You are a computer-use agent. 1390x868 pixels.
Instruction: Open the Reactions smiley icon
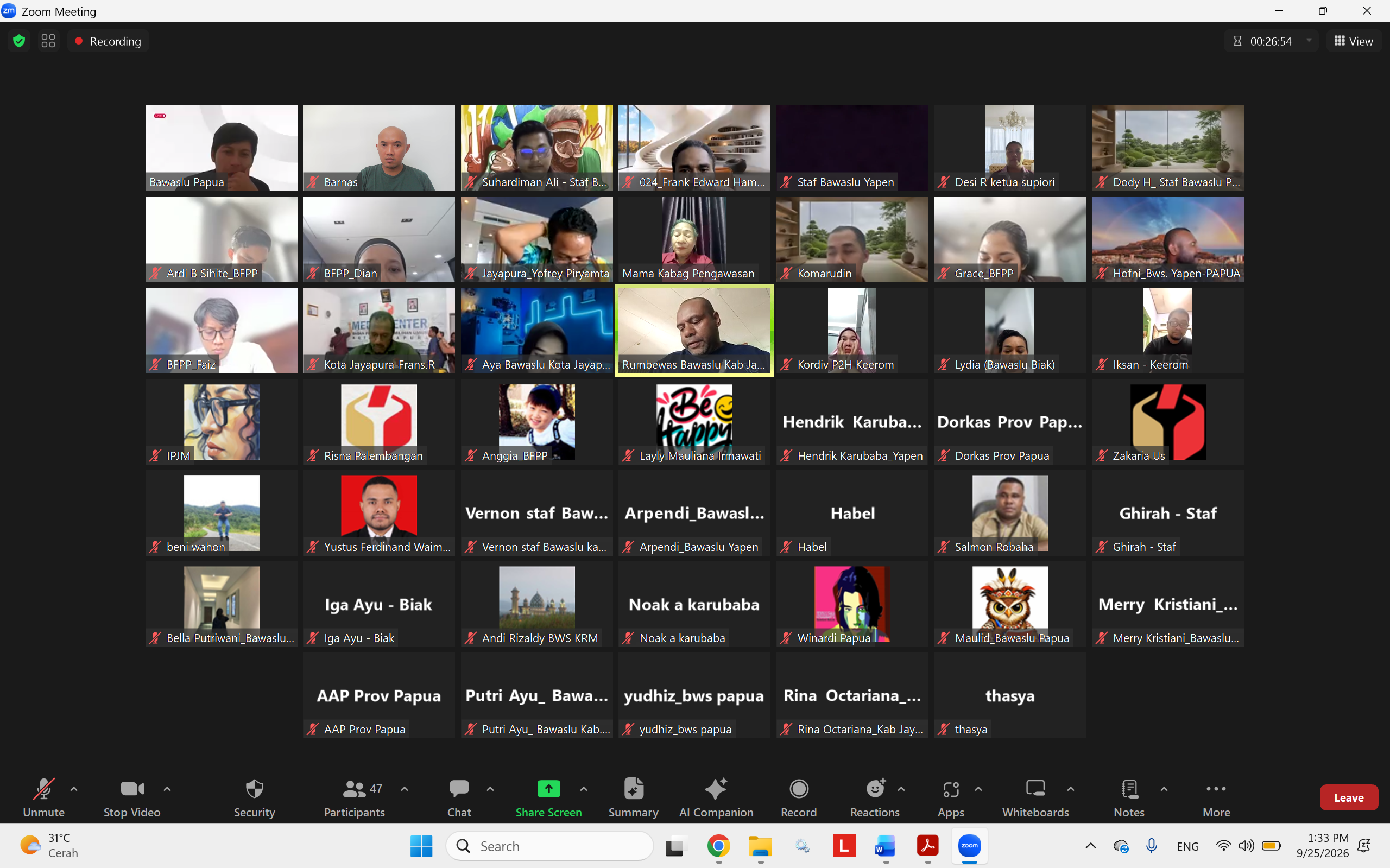875,789
